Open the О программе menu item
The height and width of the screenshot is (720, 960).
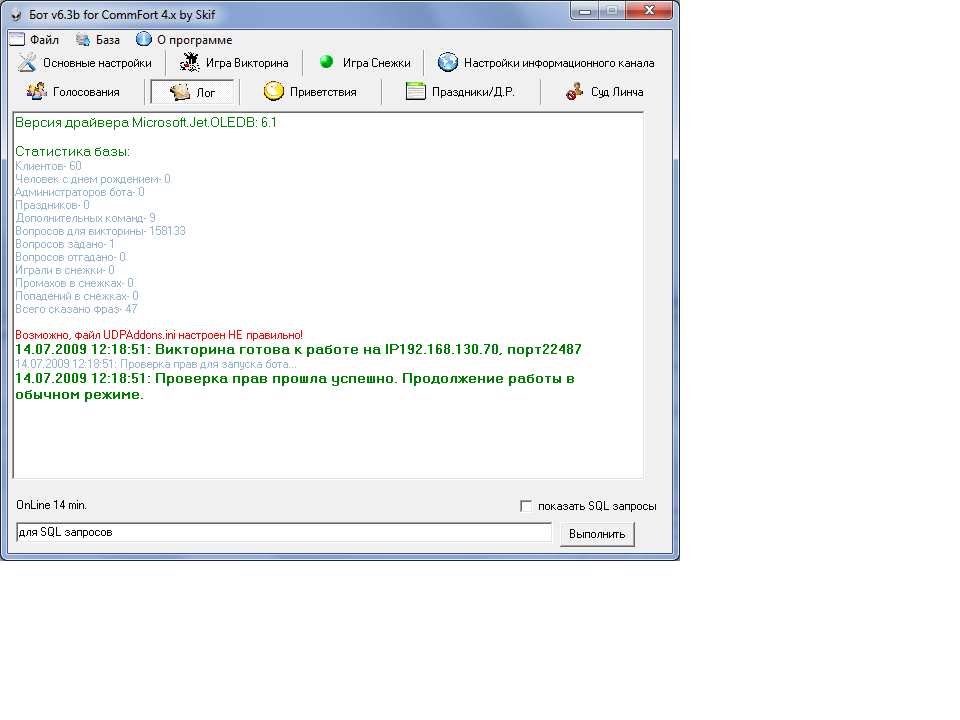[x=194, y=40]
